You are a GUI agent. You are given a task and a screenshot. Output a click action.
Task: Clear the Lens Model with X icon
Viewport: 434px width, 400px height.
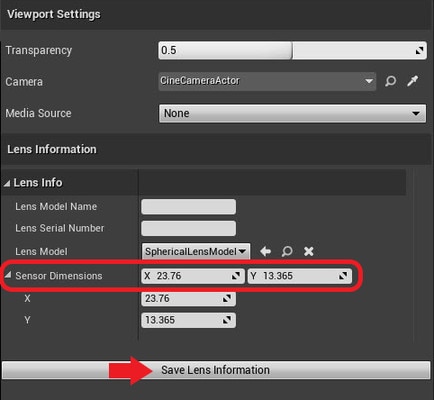309,251
